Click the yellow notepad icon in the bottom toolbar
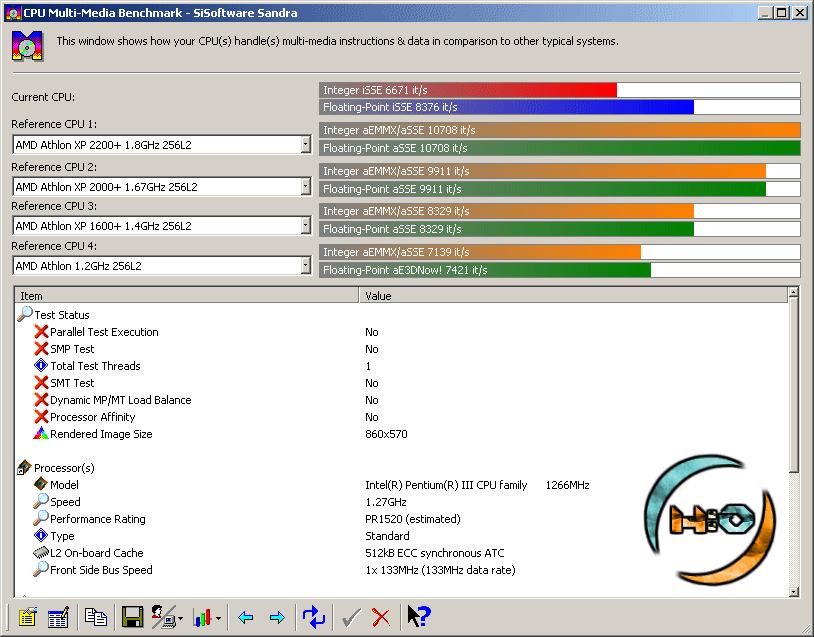Image resolution: width=814 pixels, height=637 pixels. tap(28, 617)
